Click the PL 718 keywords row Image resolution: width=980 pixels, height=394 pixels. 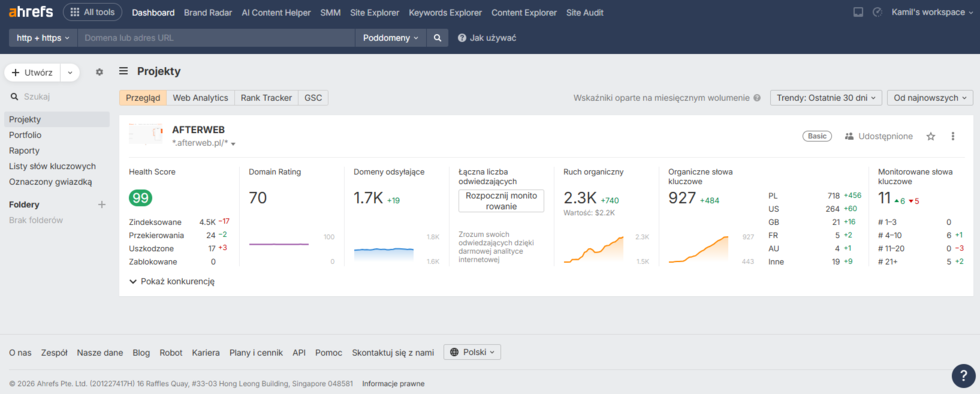pos(814,196)
